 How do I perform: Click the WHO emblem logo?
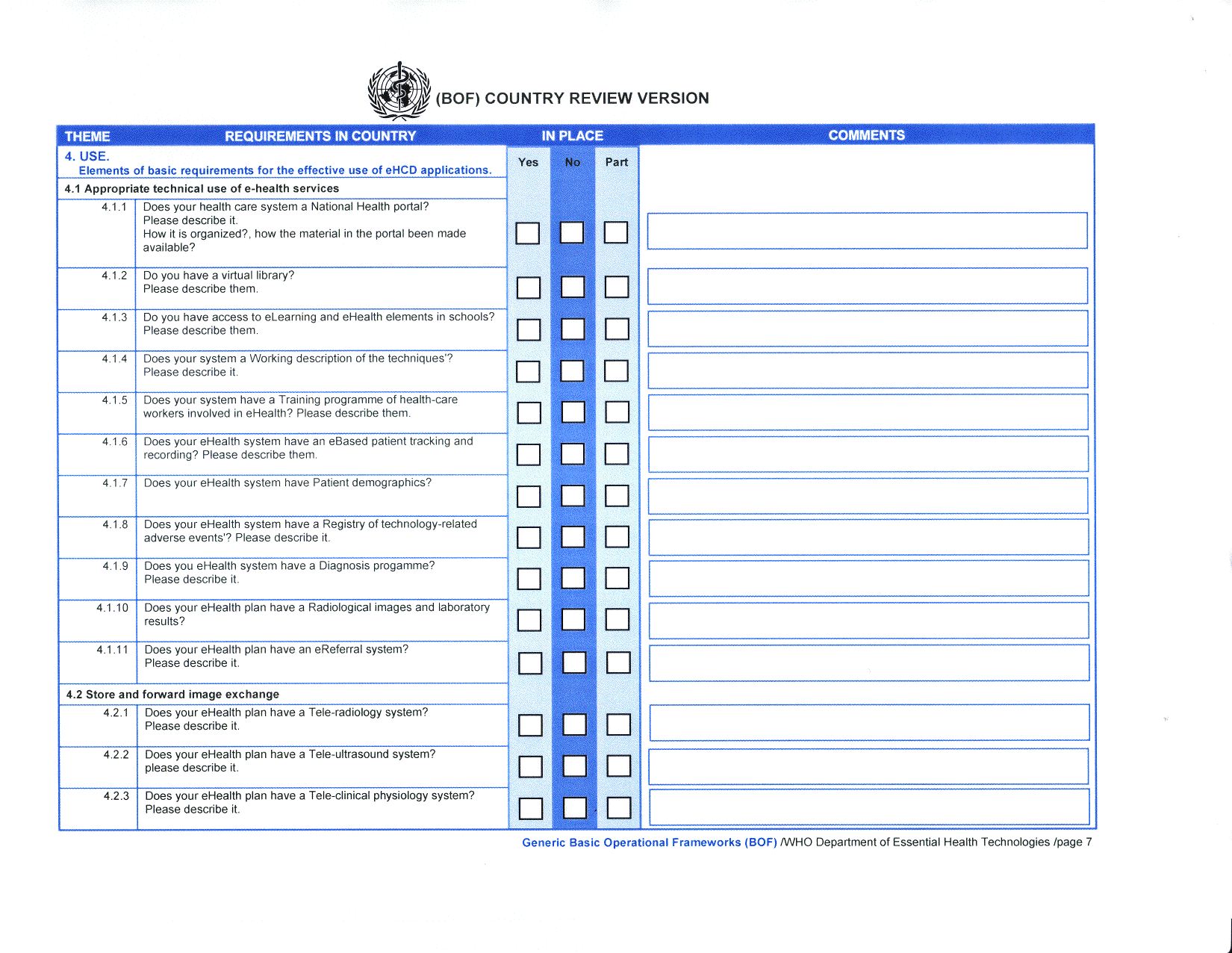[x=399, y=92]
